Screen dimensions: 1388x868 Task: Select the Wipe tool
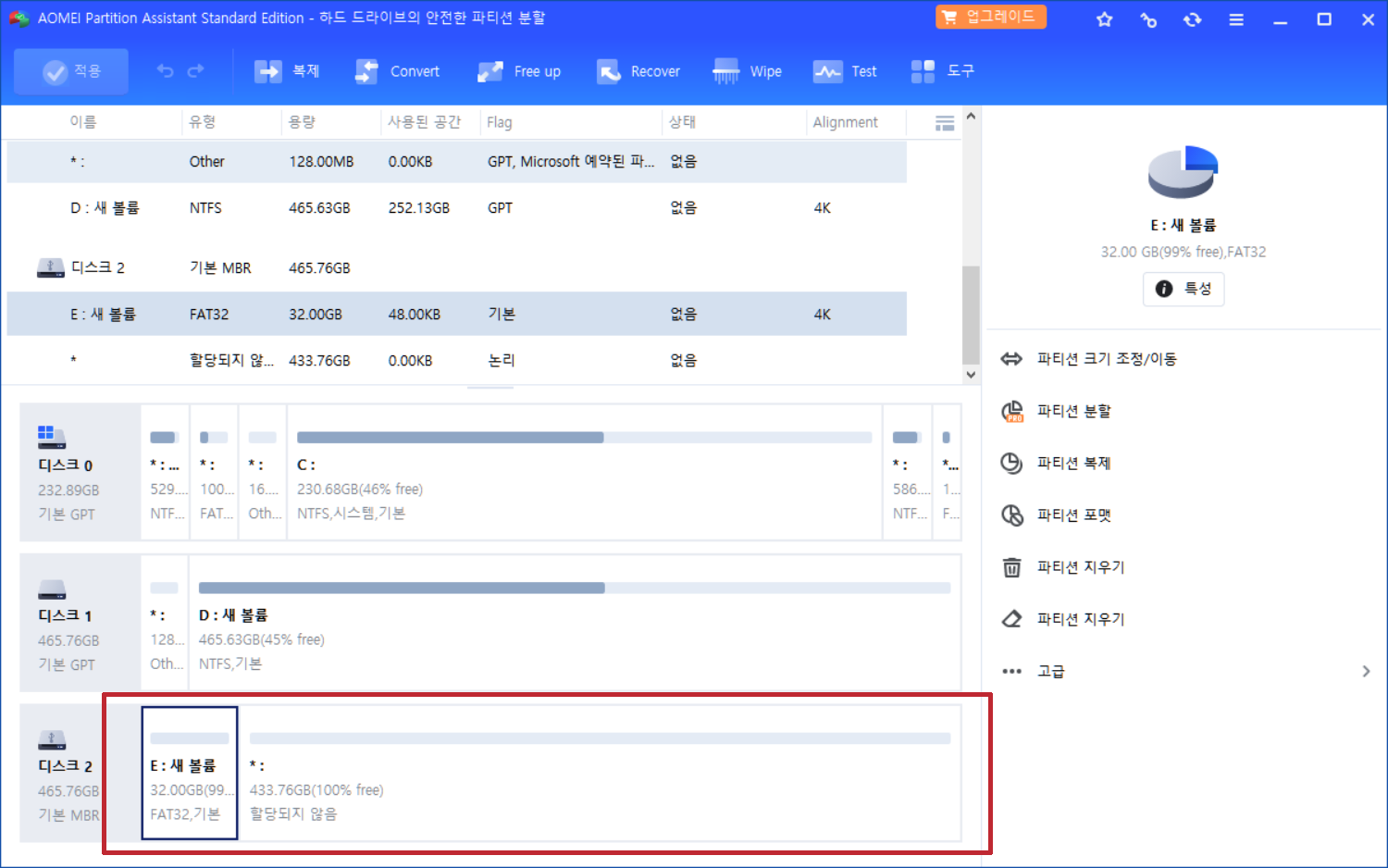748,70
